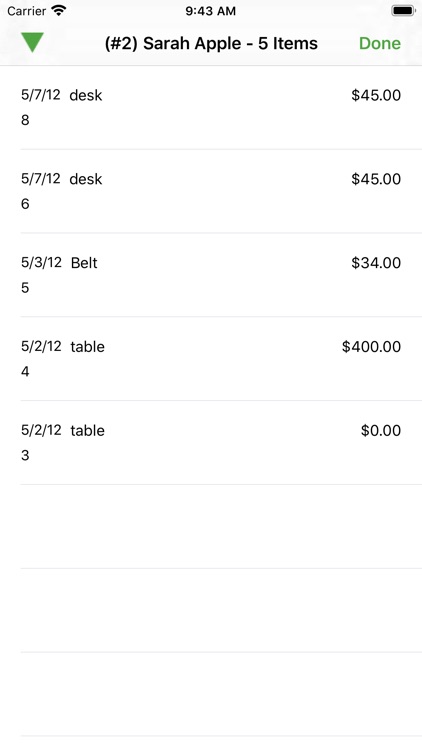Tap the $400.00 amount
Viewport: 422px width, 750px height.
pos(371,346)
